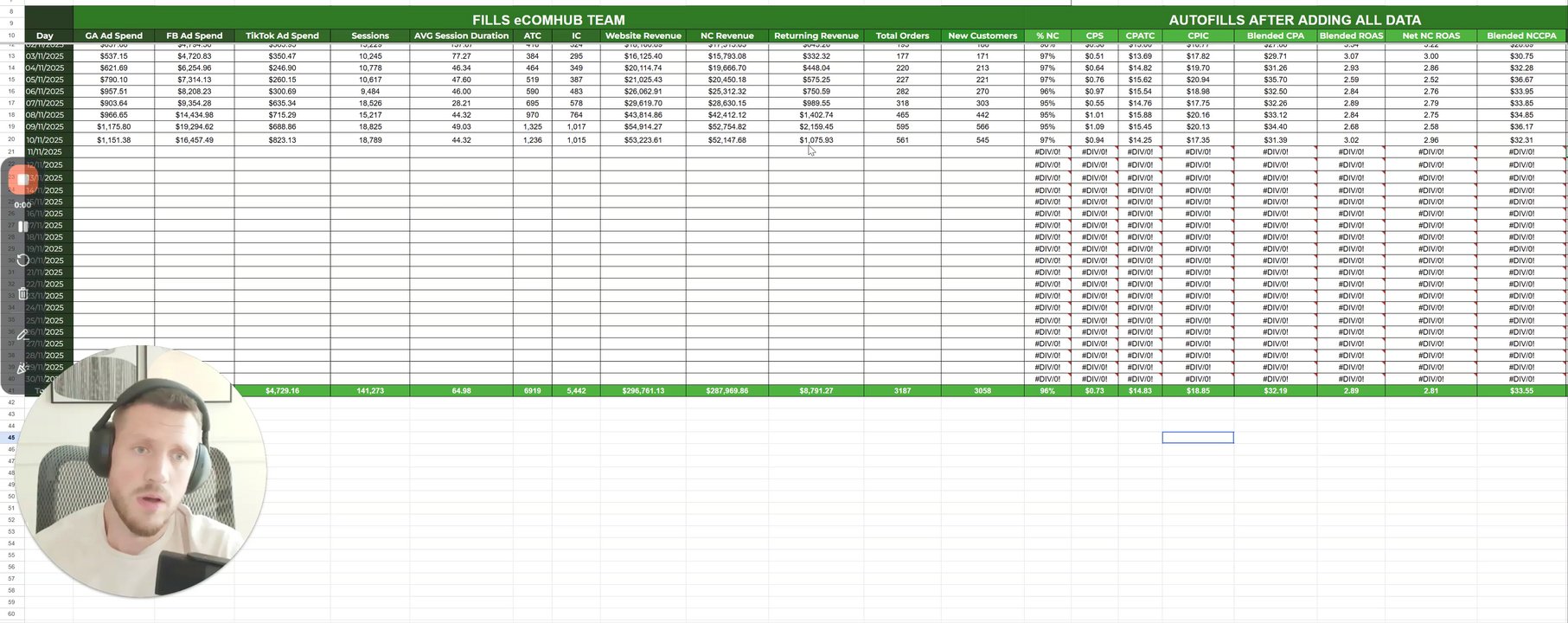Click totals row NC Revenue $287,969.86
The image size is (1568, 623).
726,390
